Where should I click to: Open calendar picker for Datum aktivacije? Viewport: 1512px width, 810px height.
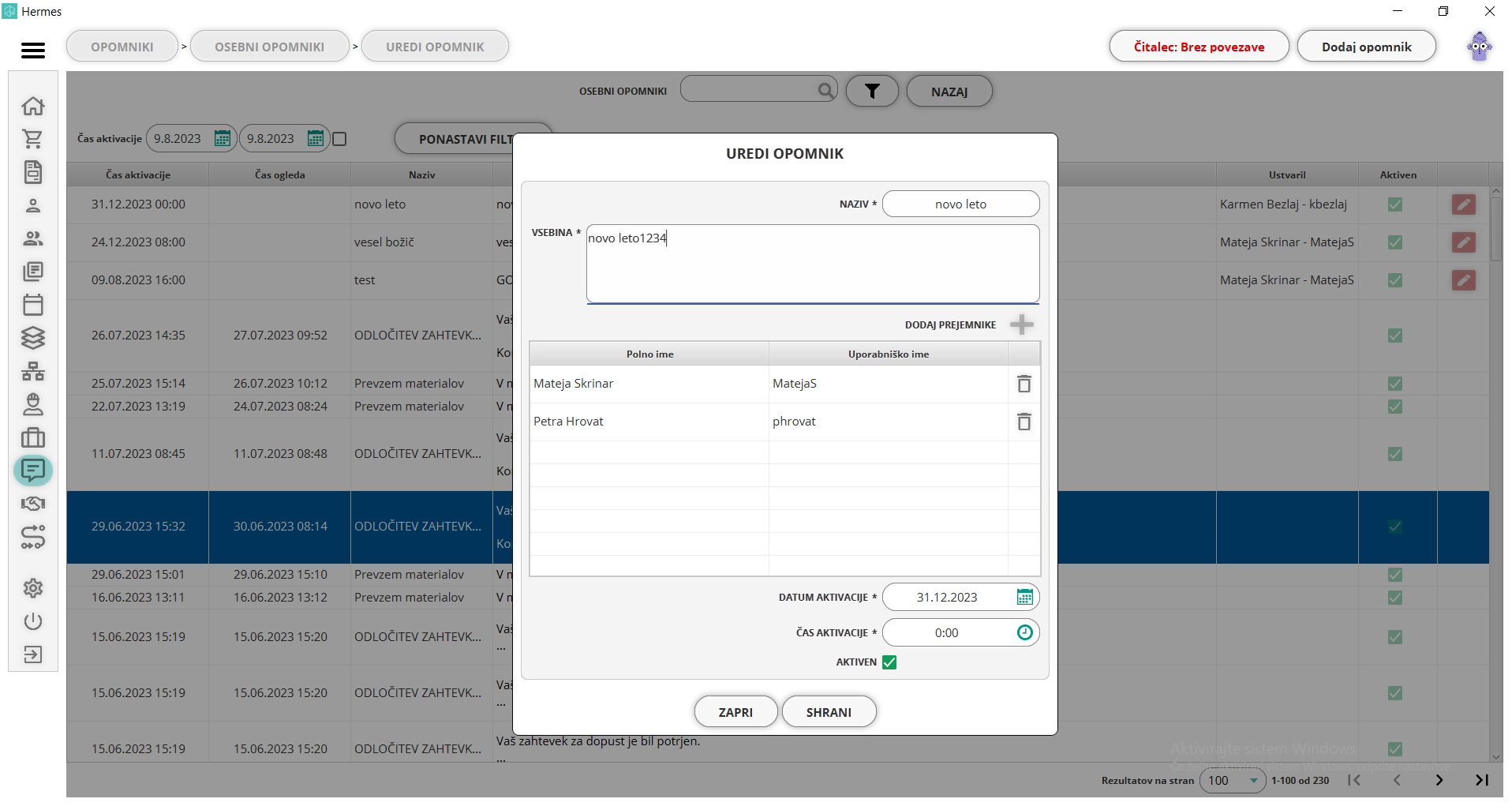pyautogui.click(x=1025, y=597)
